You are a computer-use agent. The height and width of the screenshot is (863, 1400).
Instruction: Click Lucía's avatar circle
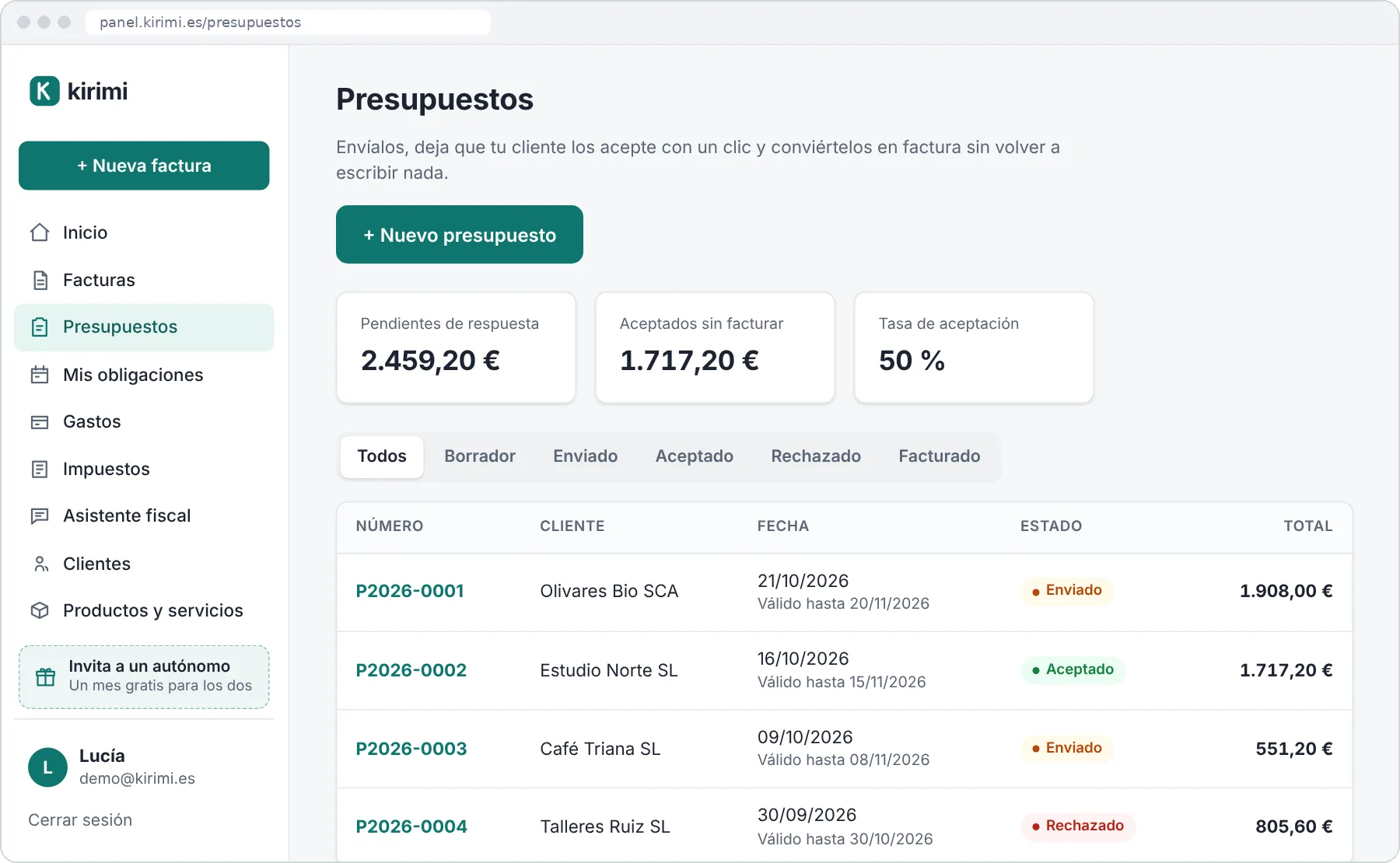coord(47,767)
